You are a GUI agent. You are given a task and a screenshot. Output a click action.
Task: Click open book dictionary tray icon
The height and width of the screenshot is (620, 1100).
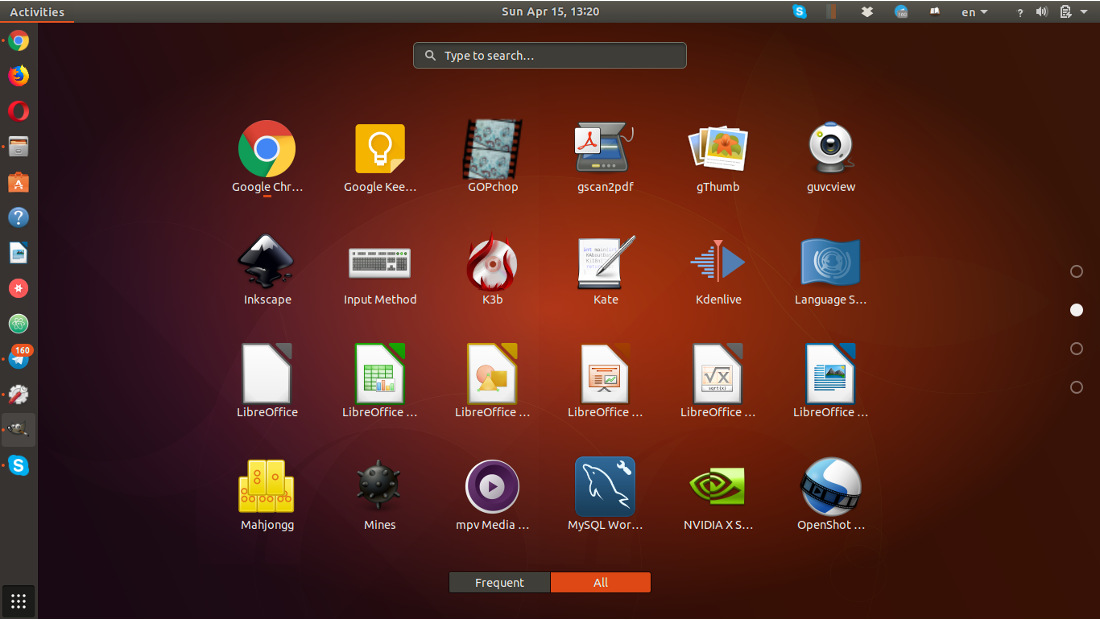click(x=935, y=12)
